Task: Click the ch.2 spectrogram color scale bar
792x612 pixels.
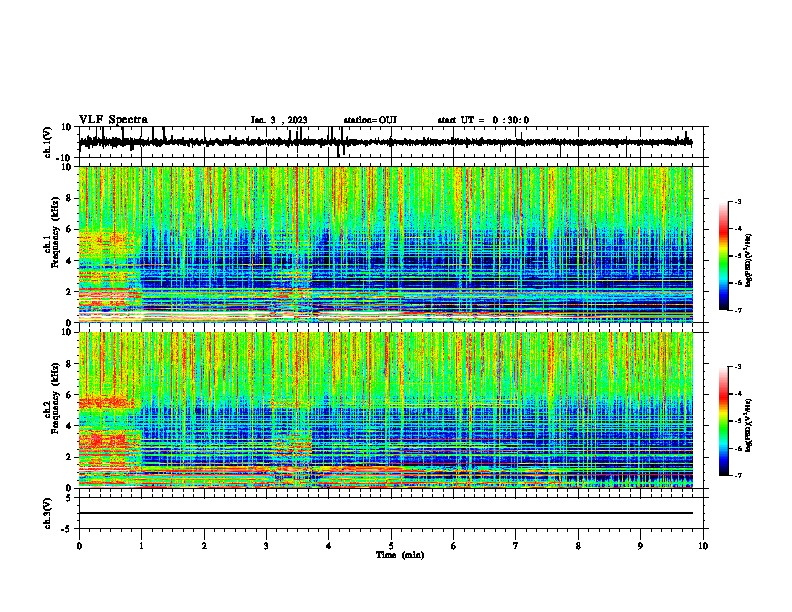Action: pos(724,421)
